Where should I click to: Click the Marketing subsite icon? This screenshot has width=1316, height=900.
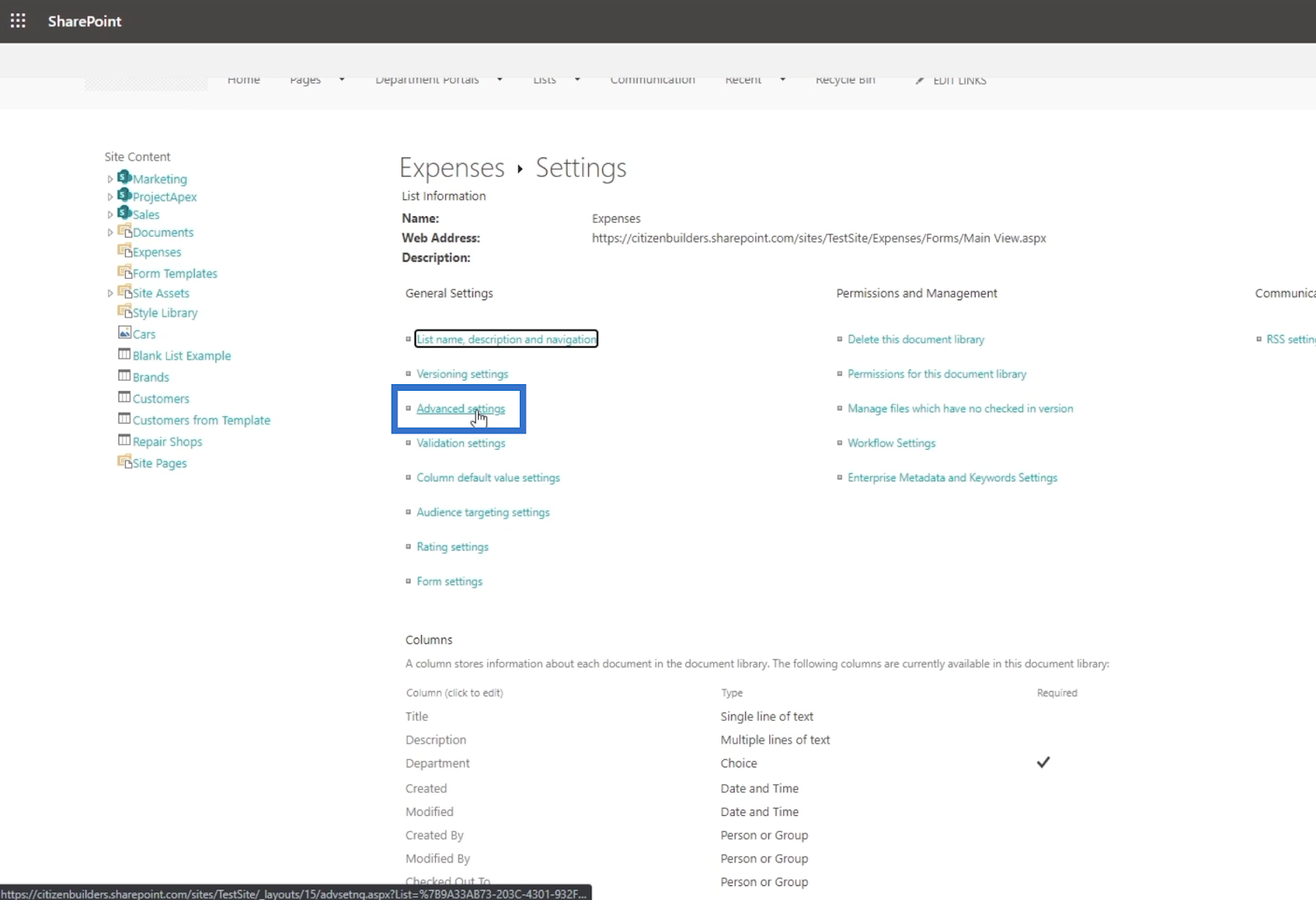(x=124, y=177)
